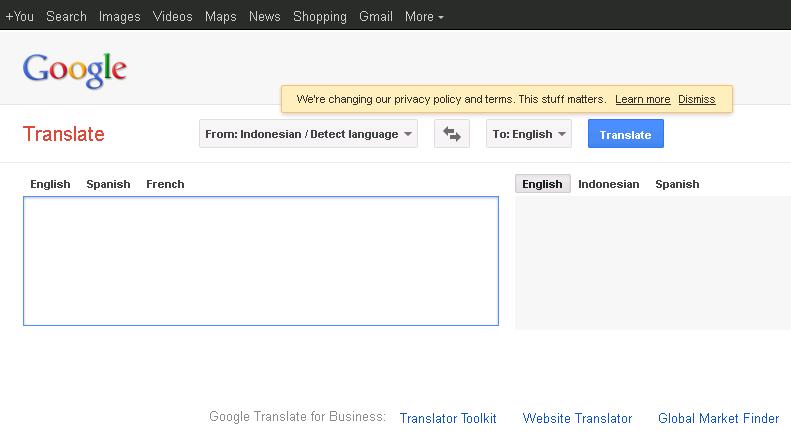Open the Global Market Finder link
This screenshot has height=441, width=791.
(718, 418)
